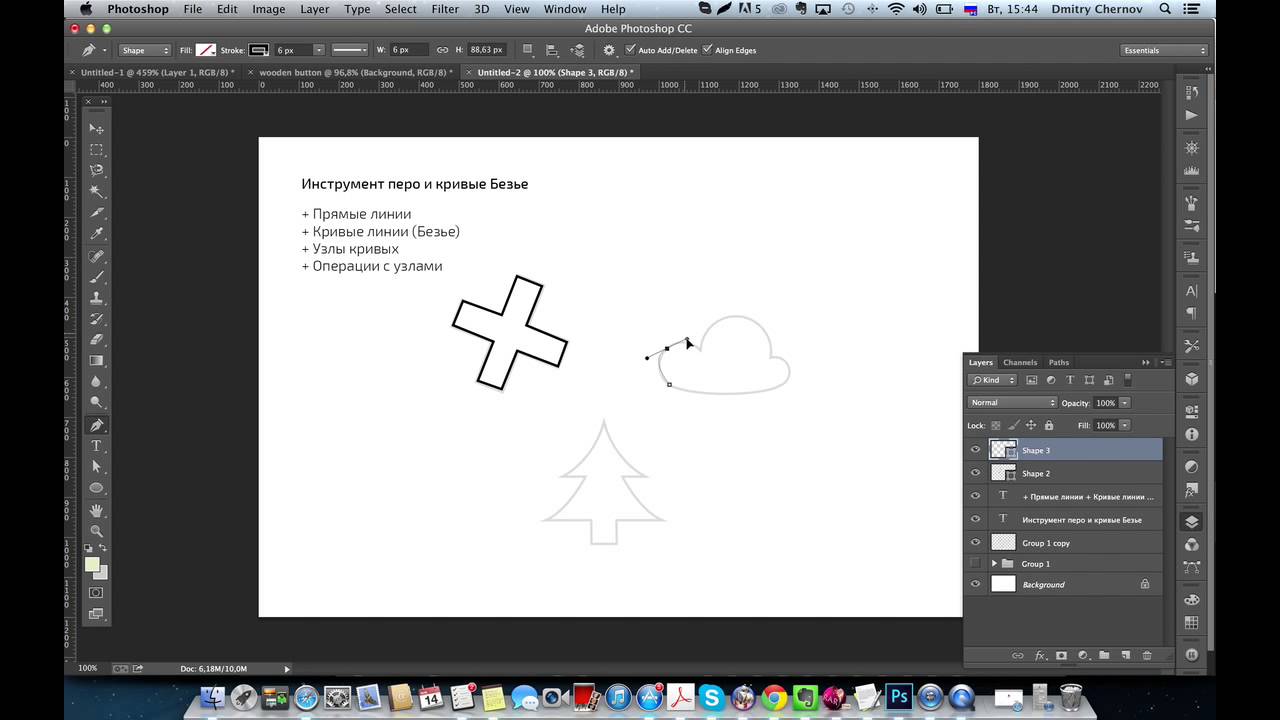Image resolution: width=1280 pixels, height=720 pixels.
Task: Pick the Eraser tool in toolbar
Action: pyautogui.click(x=96, y=340)
